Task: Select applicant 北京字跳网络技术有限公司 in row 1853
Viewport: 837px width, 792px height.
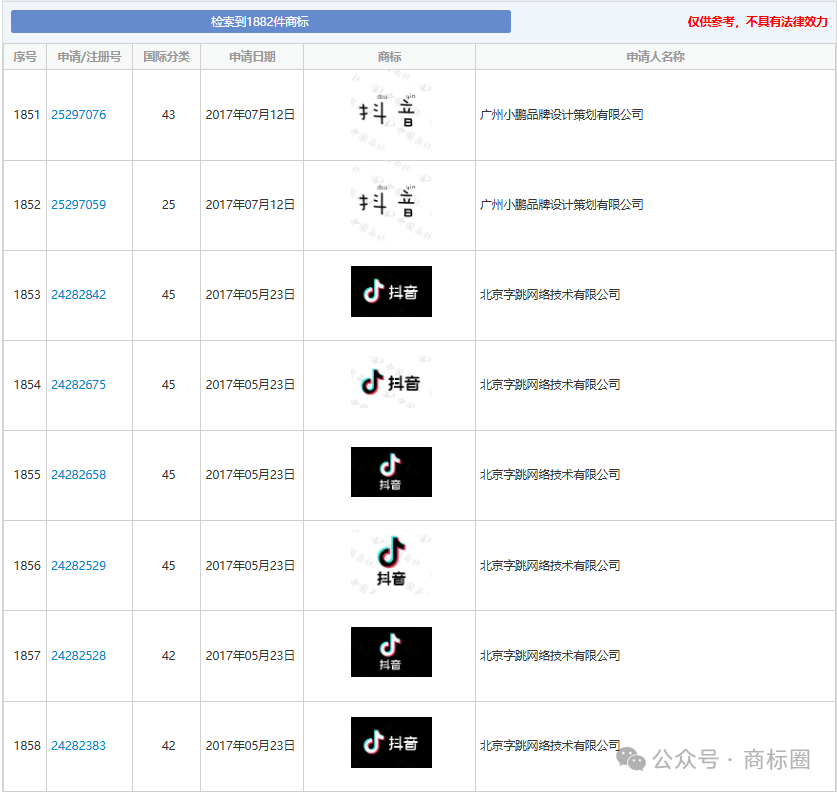Action: [x=550, y=295]
